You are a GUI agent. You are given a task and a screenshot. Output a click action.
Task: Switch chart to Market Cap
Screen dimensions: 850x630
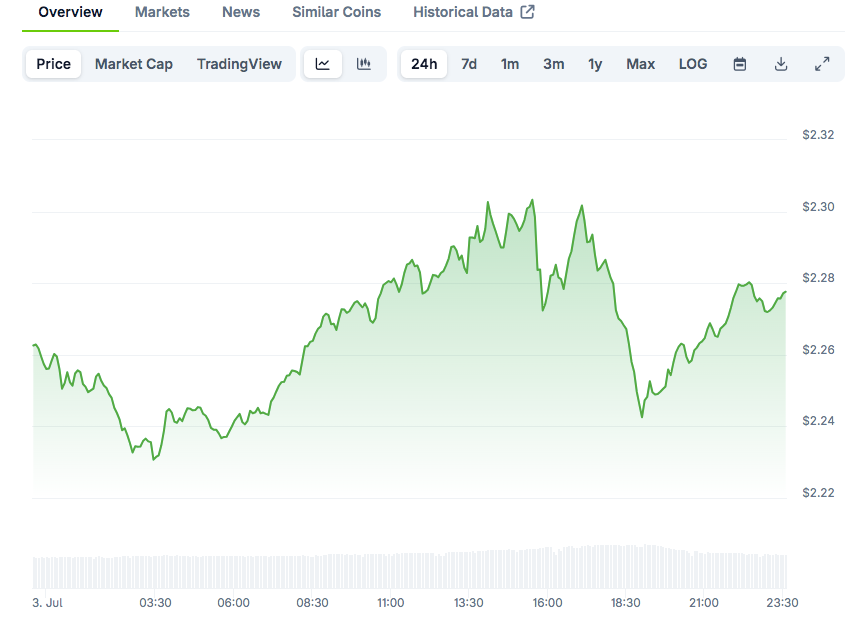point(134,64)
